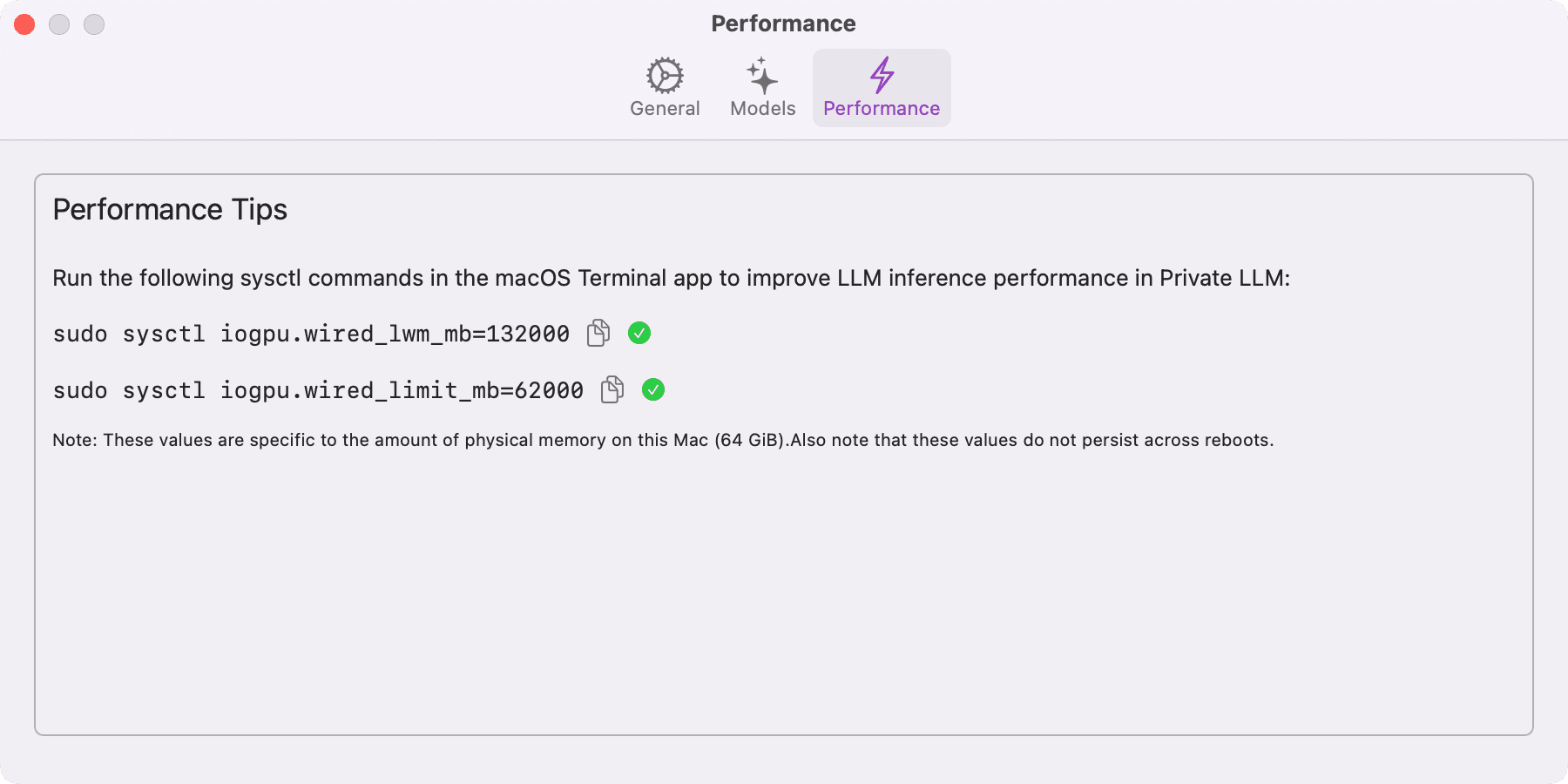
Task: Click the Performance window title
Action: coord(783,24)
